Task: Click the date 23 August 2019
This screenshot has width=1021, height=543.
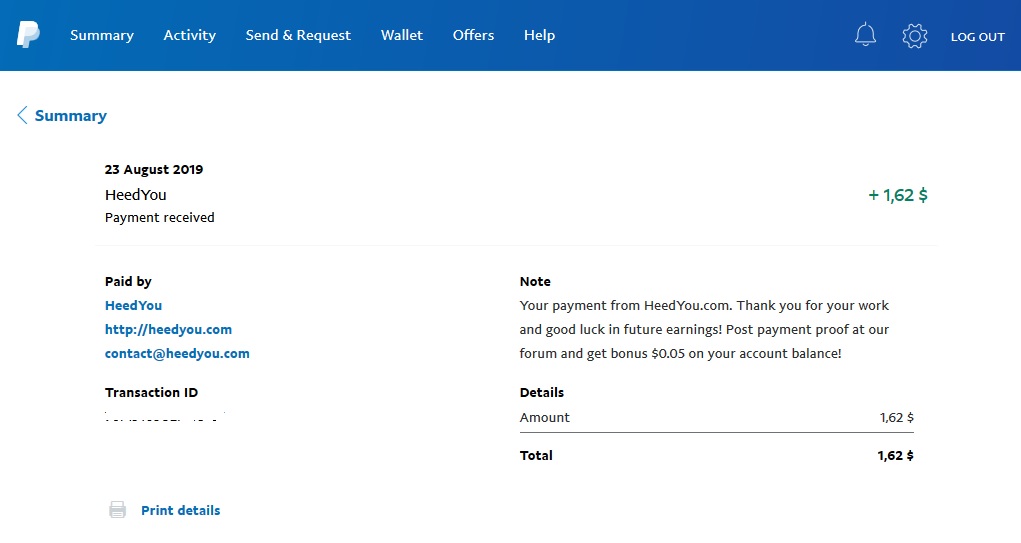Action: [154, 169]
